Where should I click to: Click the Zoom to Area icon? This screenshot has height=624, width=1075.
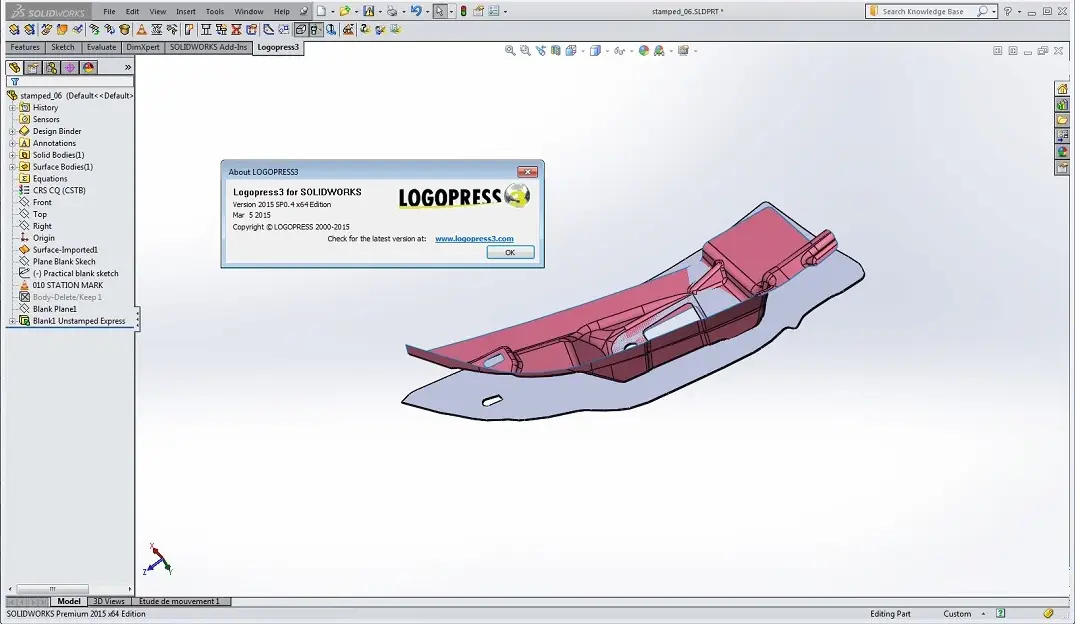(x=525, y=51)
